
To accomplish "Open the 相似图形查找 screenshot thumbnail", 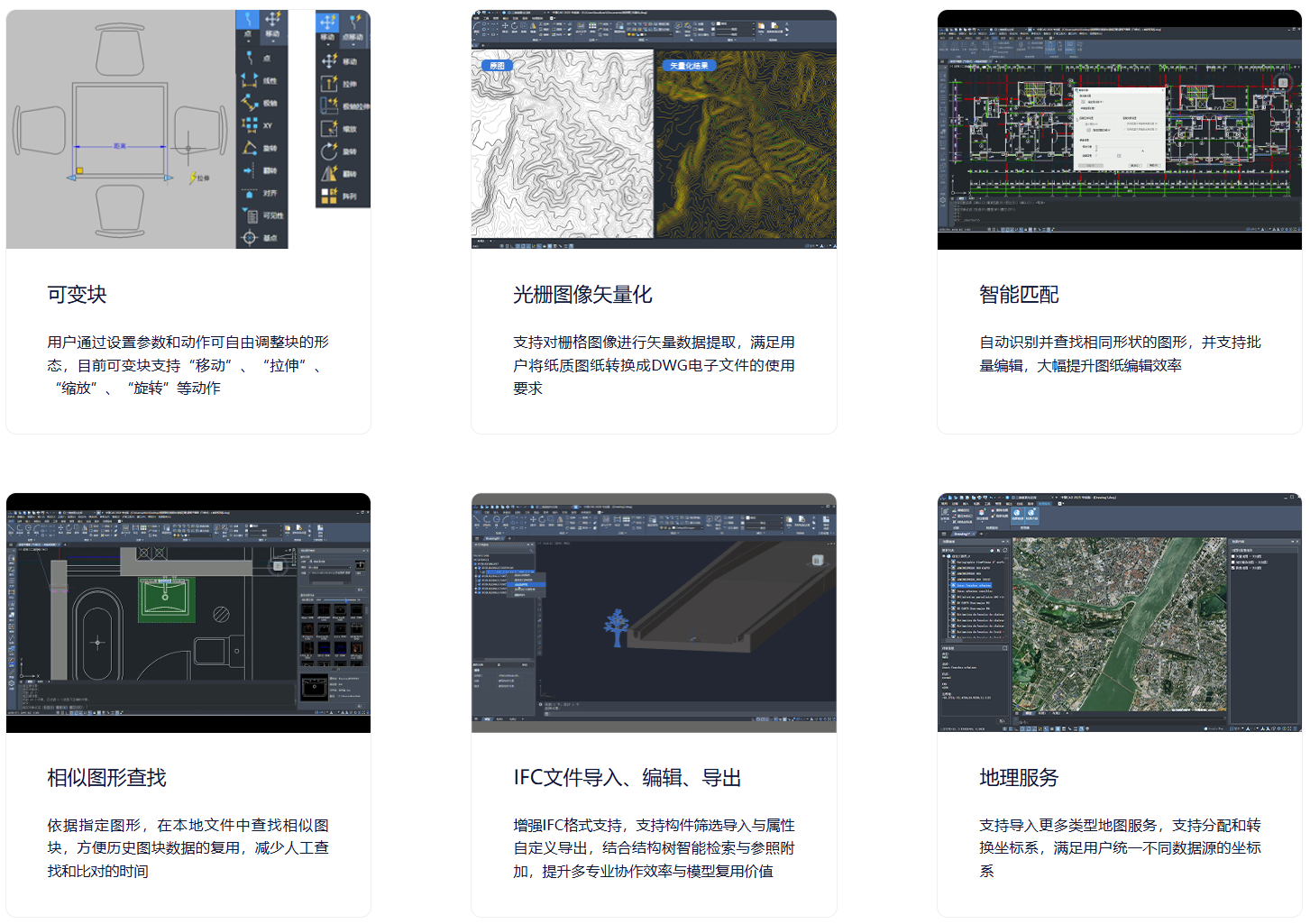I will 188,613.
